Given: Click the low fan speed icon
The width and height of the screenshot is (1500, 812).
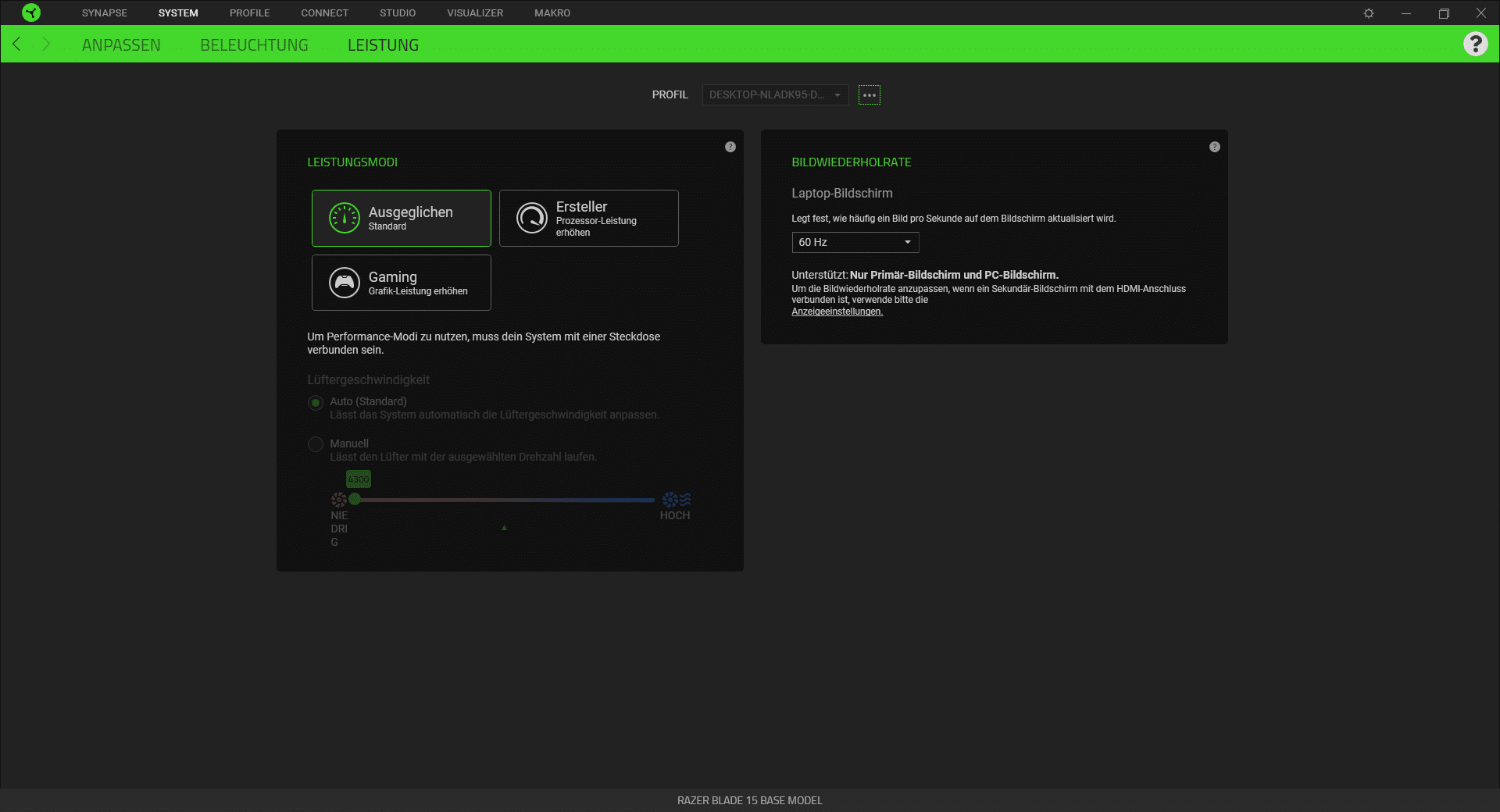Looking at the screenshot, I should [338, 500].
